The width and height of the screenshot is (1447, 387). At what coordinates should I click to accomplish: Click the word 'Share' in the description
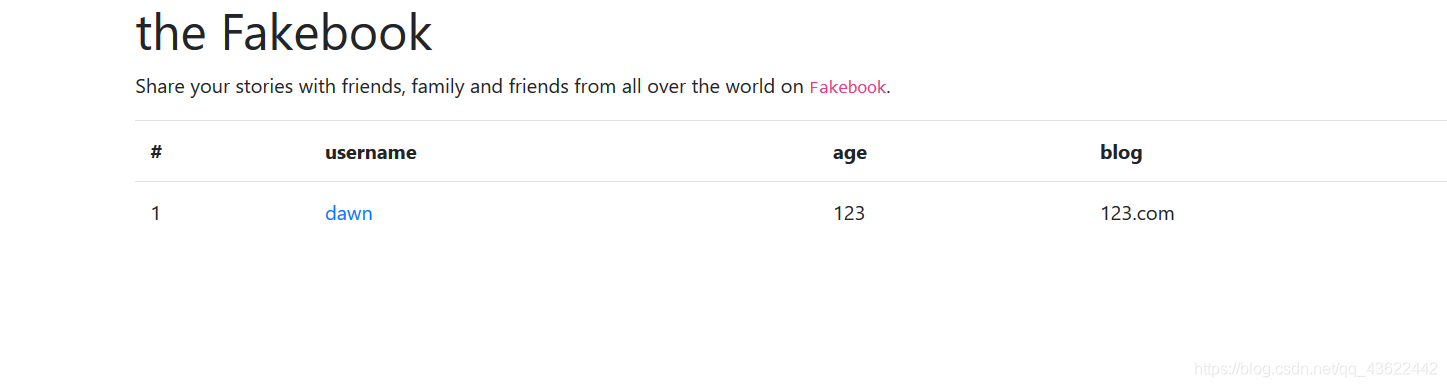click(x=160, y=87)
